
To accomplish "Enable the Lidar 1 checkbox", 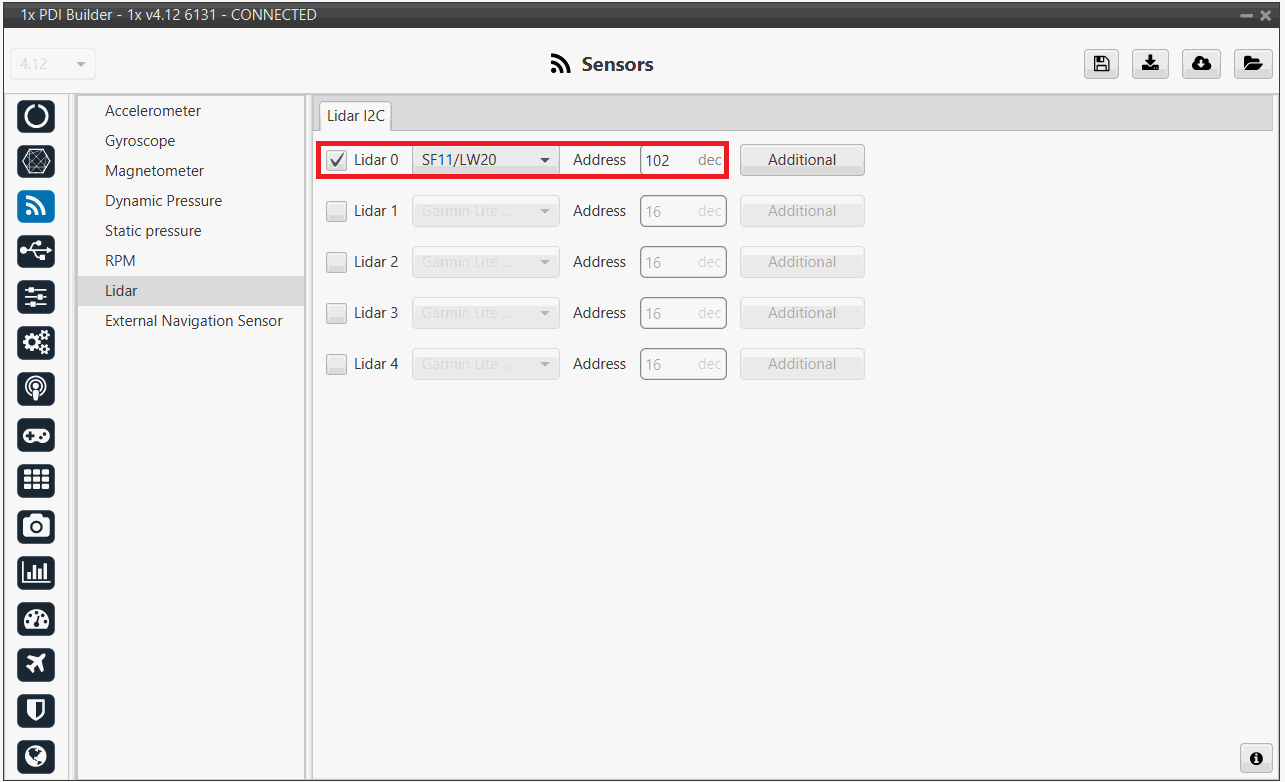I will [337, 211].
